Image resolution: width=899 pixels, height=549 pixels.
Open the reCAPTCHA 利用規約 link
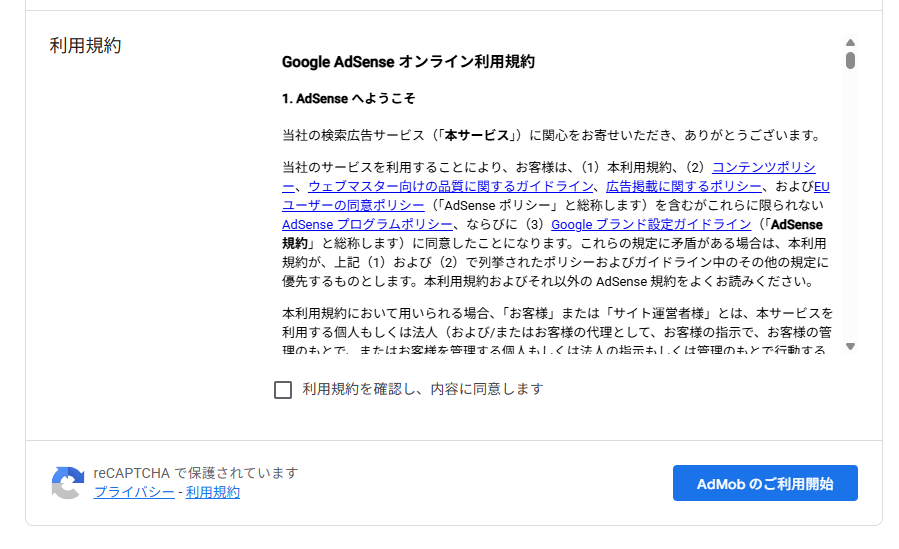[212, 492]
